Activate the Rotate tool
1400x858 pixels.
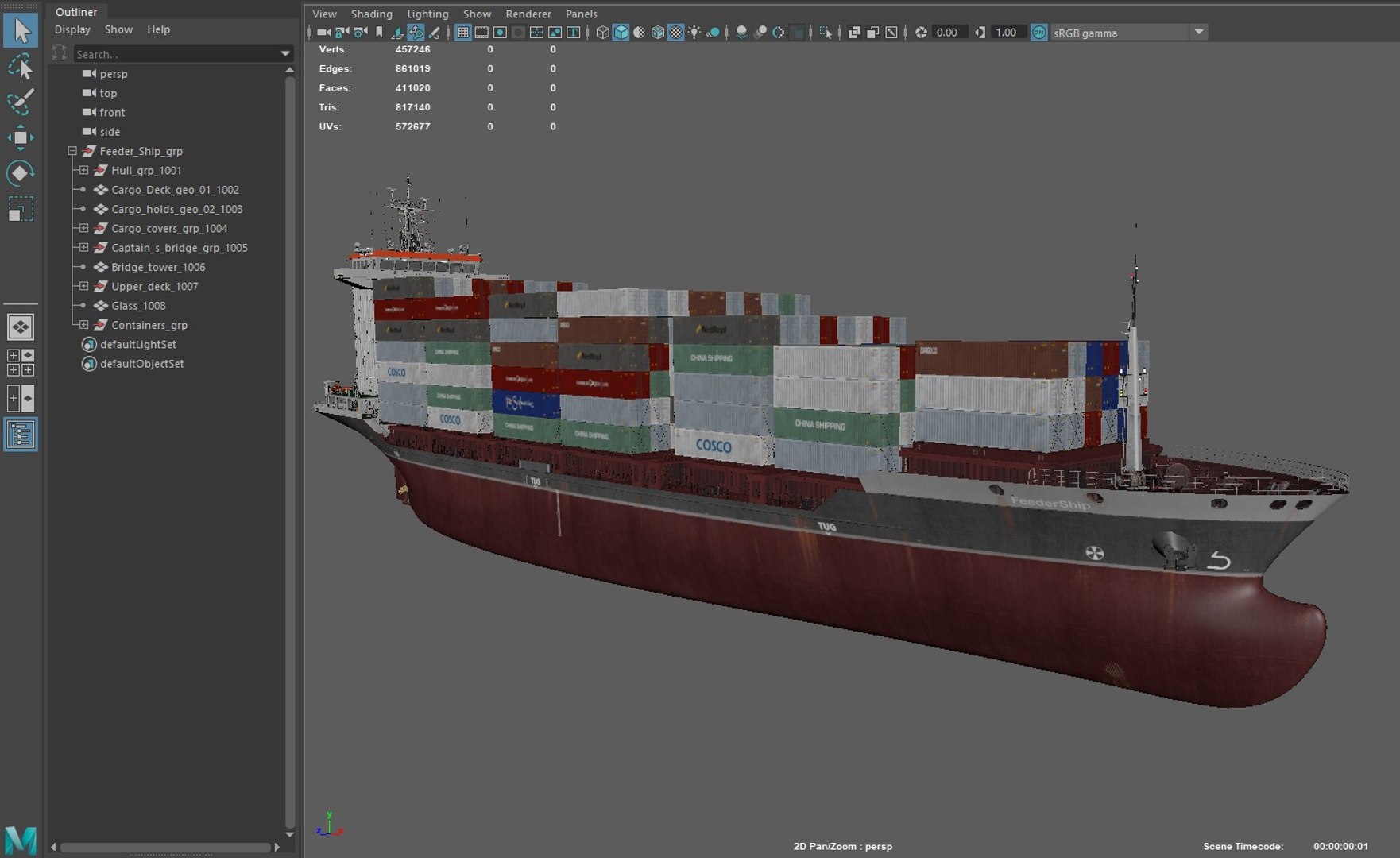[x=21, y=173]
